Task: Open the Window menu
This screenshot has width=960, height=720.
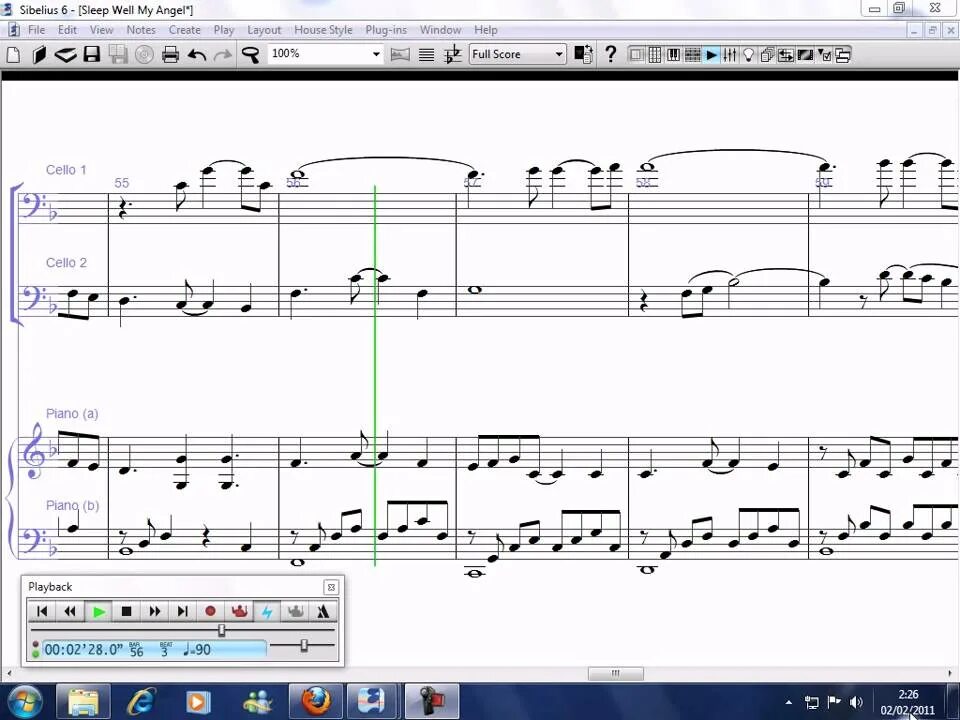Action: 440,30
